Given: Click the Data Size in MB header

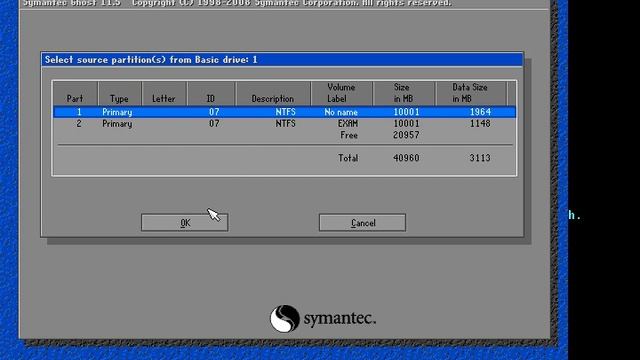Looking at the screenshot, I should point(471,93).
